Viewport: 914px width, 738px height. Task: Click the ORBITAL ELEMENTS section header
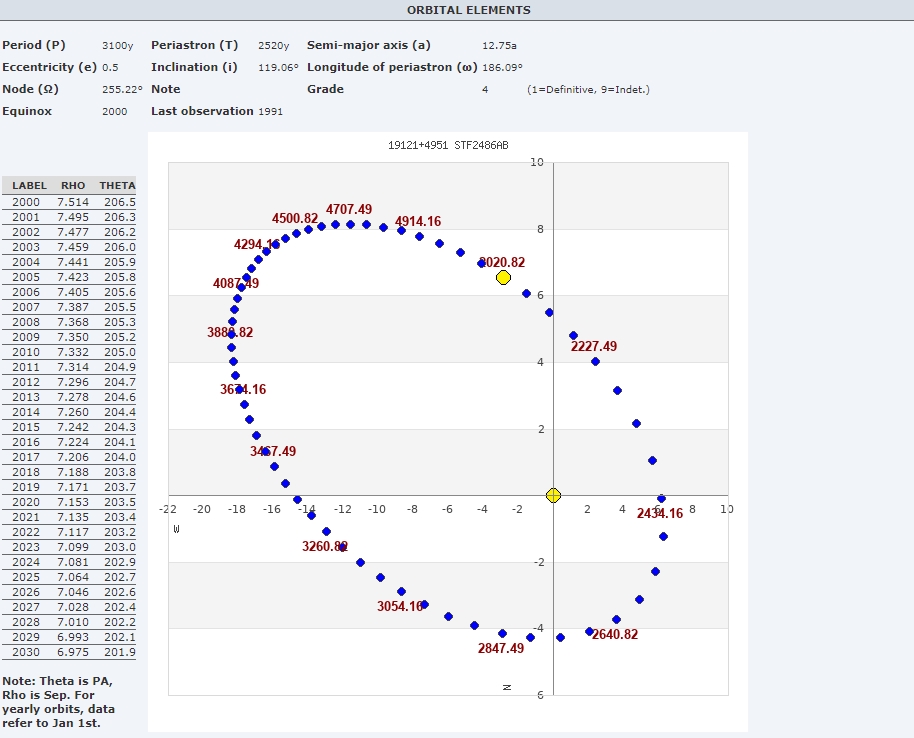point(469,10)
